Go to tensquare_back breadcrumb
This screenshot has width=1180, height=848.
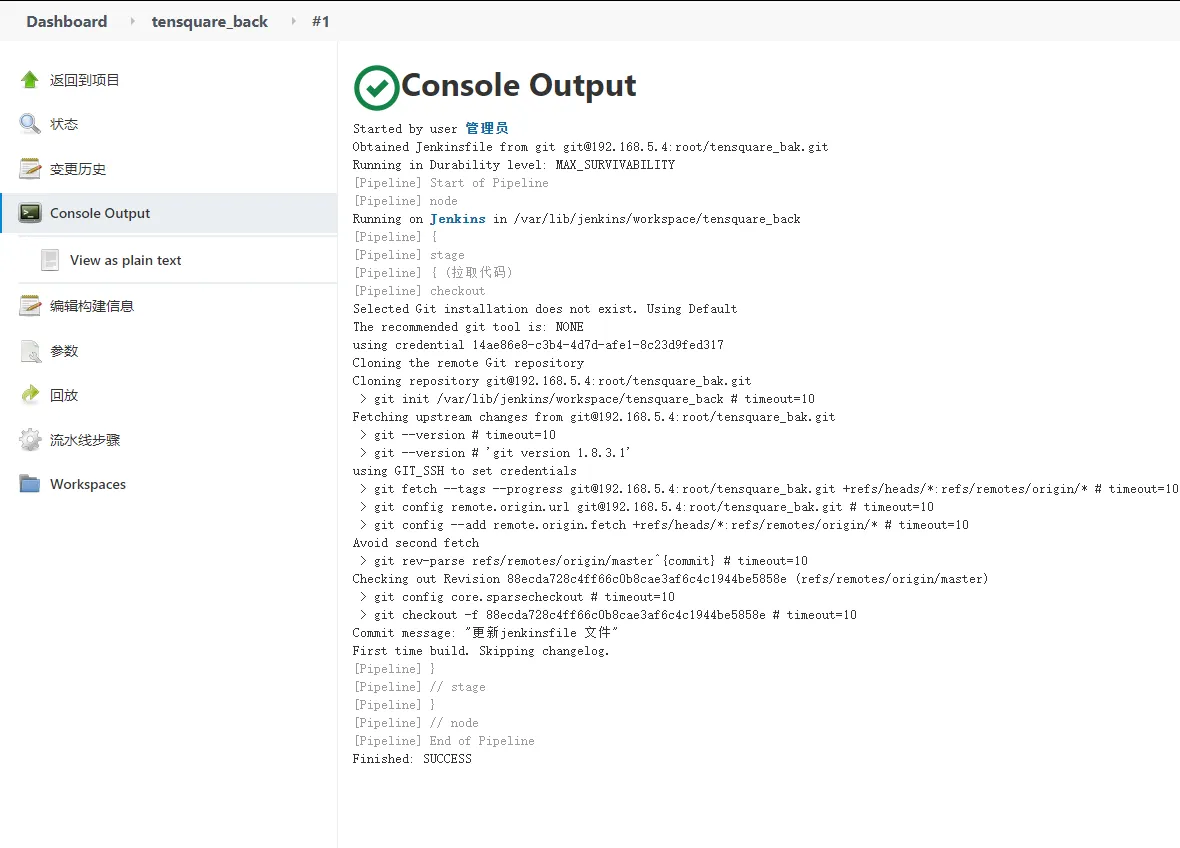tap(210, 21)
